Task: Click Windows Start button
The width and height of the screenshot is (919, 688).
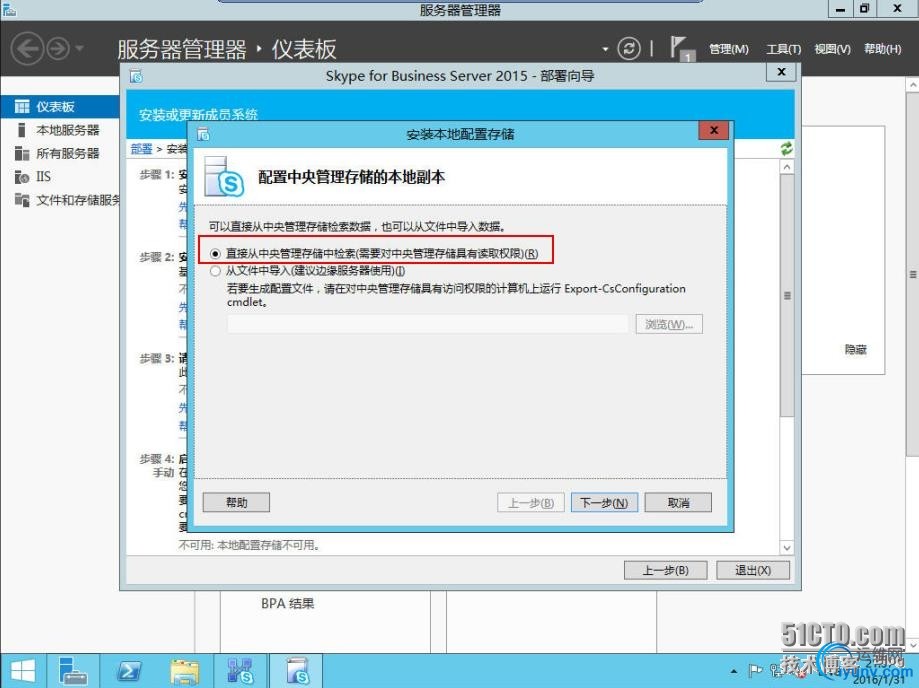Action: (23, 671)
